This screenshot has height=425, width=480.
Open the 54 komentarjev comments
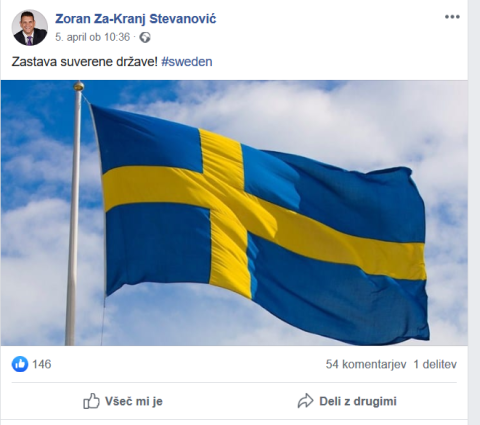(366, 364)
